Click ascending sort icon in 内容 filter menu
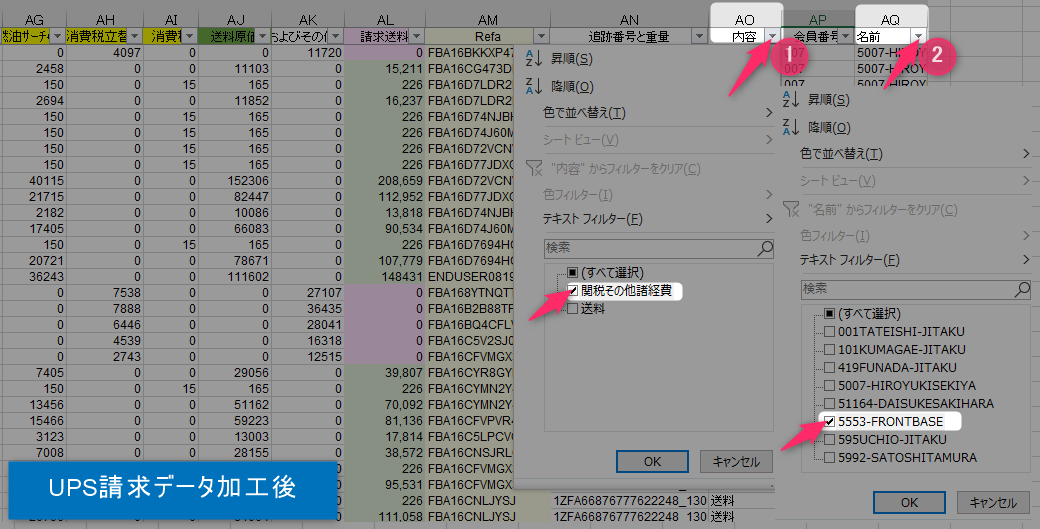This screenshot has width=1040, height=529. [533, 58]
